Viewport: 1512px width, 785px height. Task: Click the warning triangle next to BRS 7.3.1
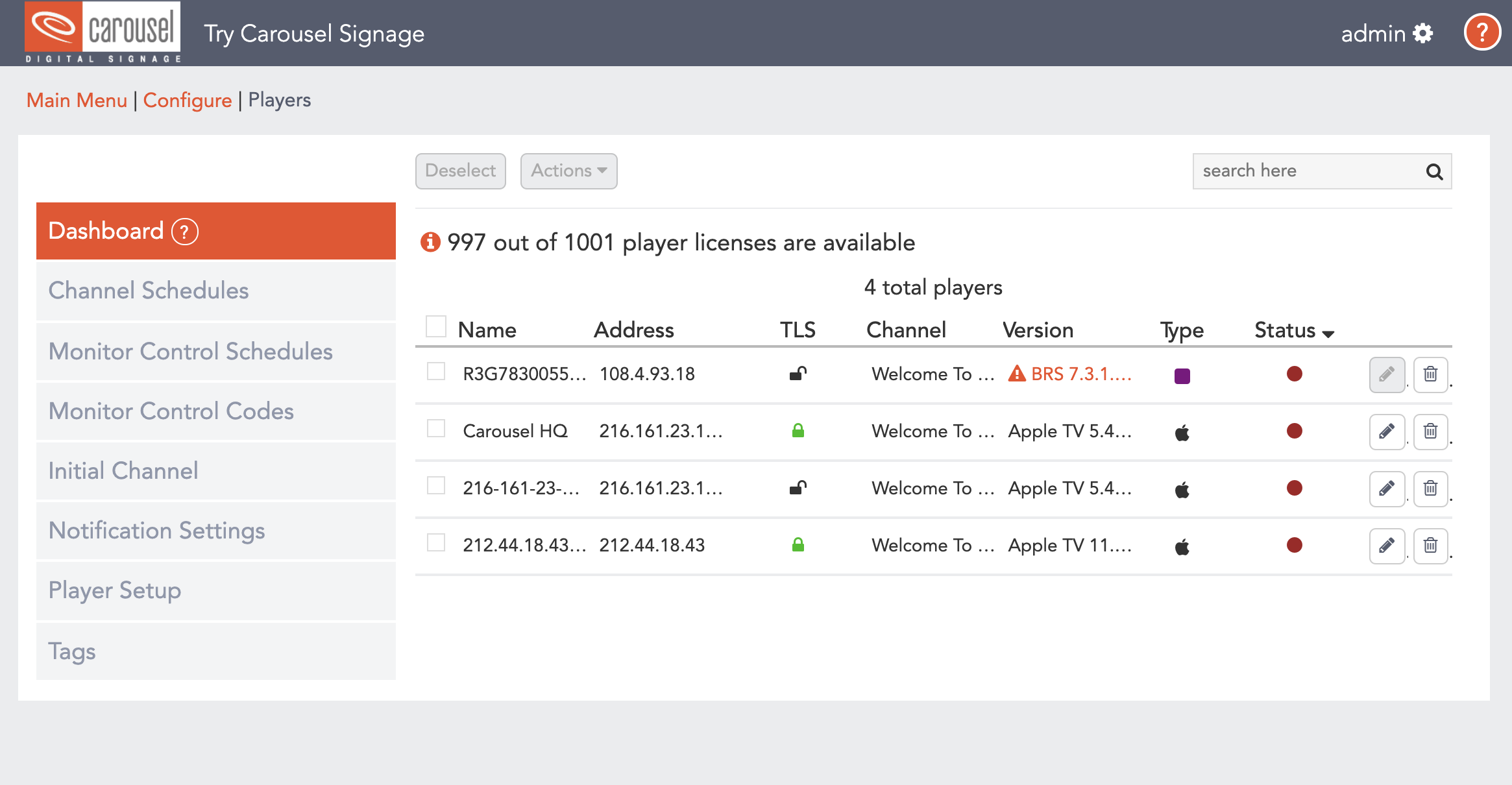tap(1018, 374)
